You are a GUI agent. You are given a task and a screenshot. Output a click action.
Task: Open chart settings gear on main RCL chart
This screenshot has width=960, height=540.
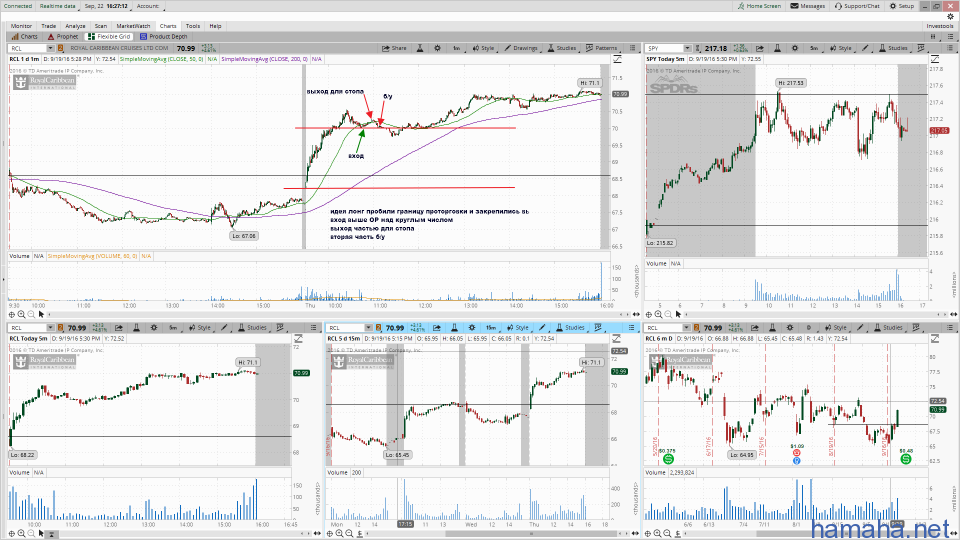[437, 48]
